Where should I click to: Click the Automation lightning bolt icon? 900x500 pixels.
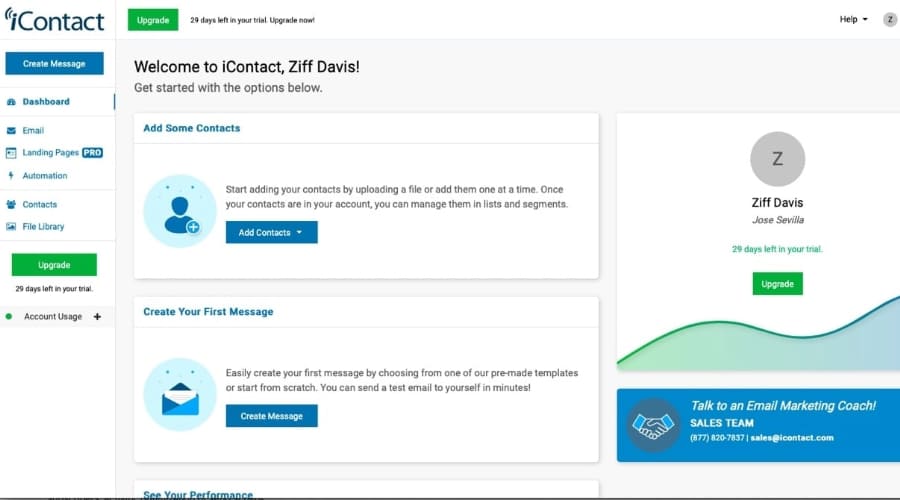[x=11, y=176]
